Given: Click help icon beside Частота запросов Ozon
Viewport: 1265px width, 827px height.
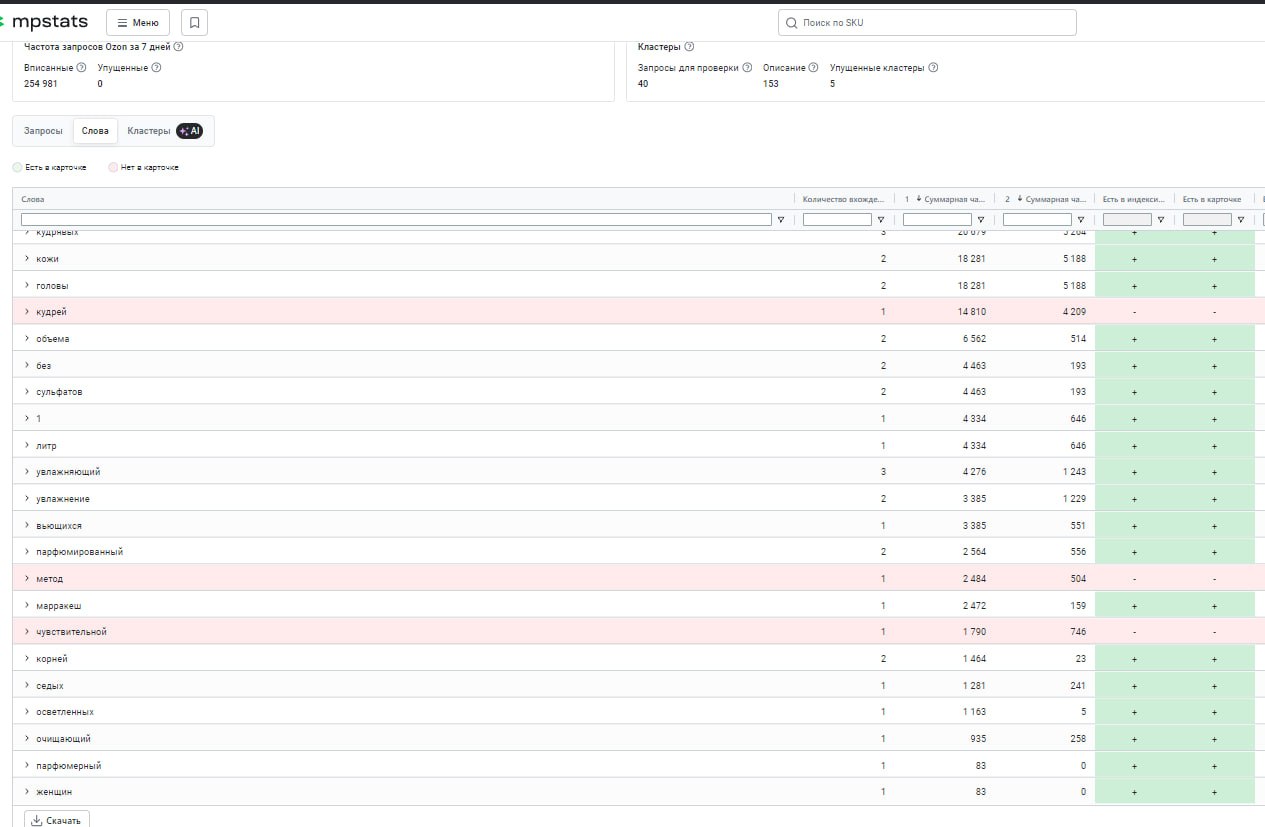Looking at the screenshot, I should click(178, 47).
